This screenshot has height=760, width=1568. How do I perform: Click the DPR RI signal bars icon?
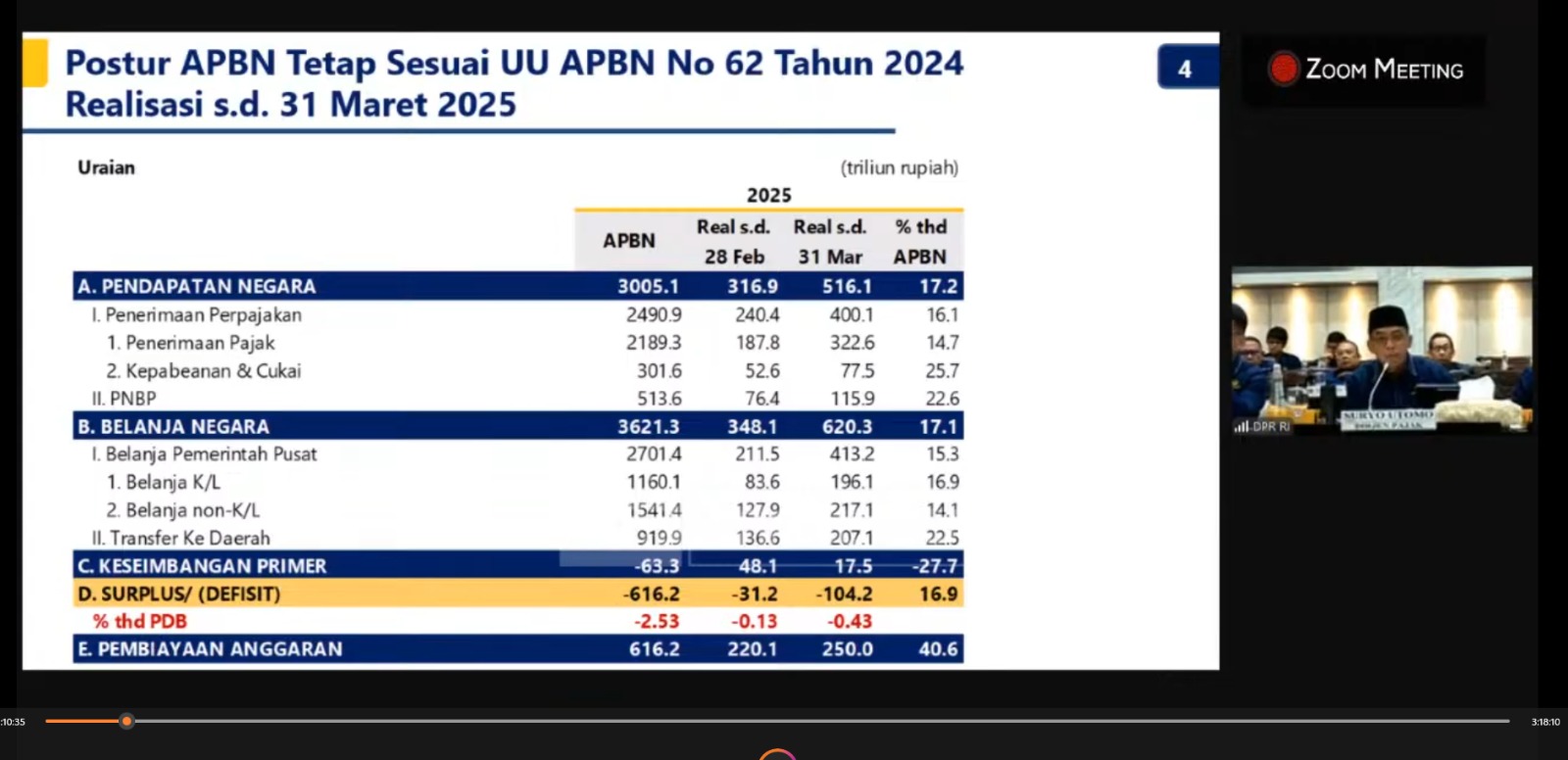[x=1242, y=426]
